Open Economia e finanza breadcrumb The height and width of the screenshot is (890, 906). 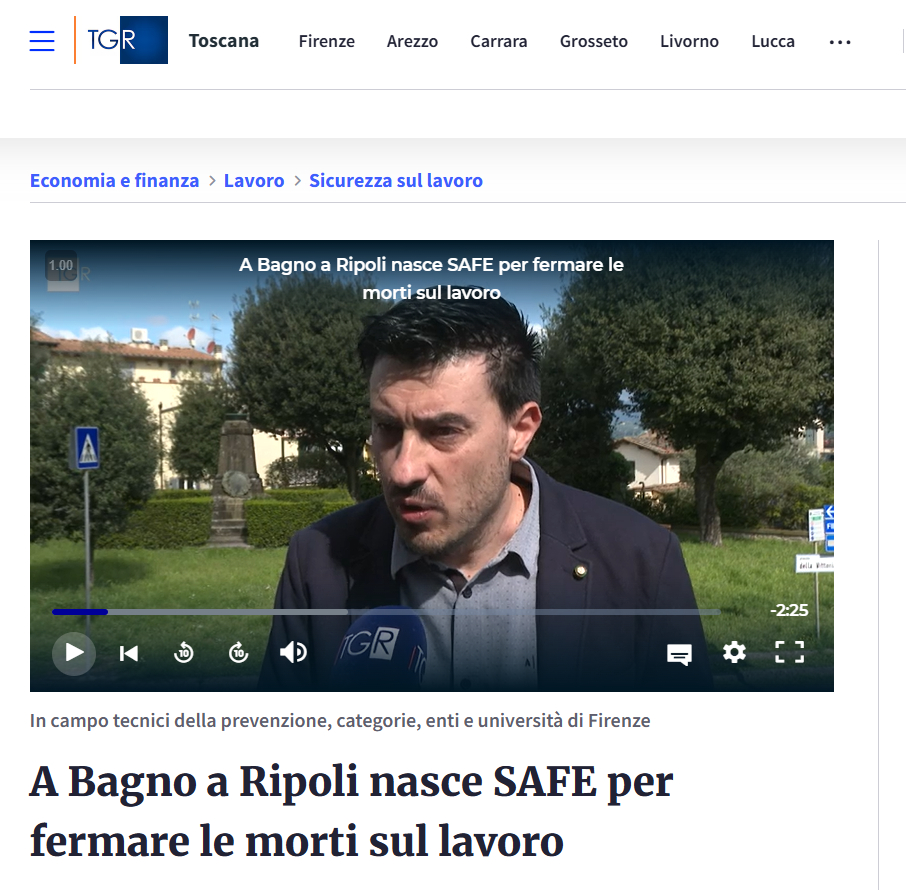(114, 180)
